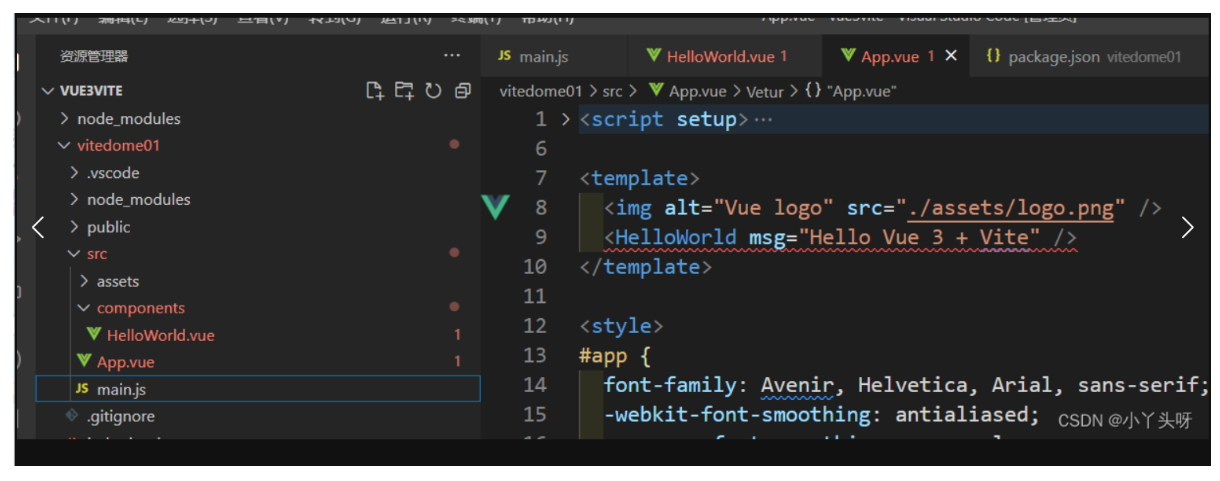The height and width of the screenshot is (481, 1220).
Task: Open App.vue in the file tree
Action: pyautogui.click(x=115, y=362)
